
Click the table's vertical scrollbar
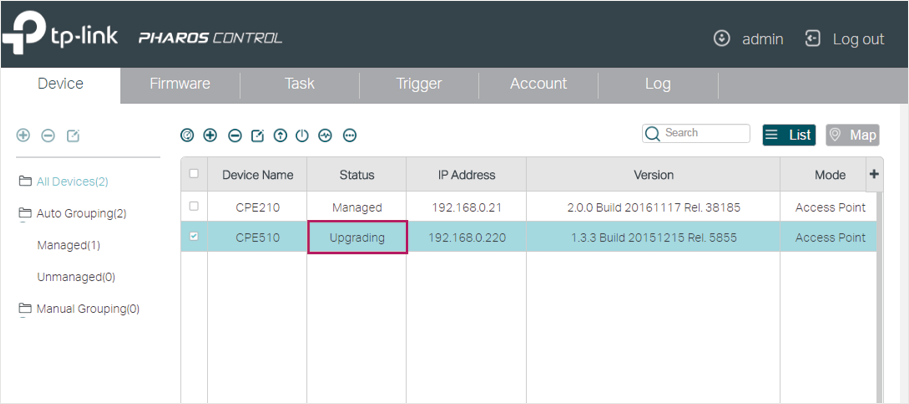pyautogui.click(x=880, y=297)
